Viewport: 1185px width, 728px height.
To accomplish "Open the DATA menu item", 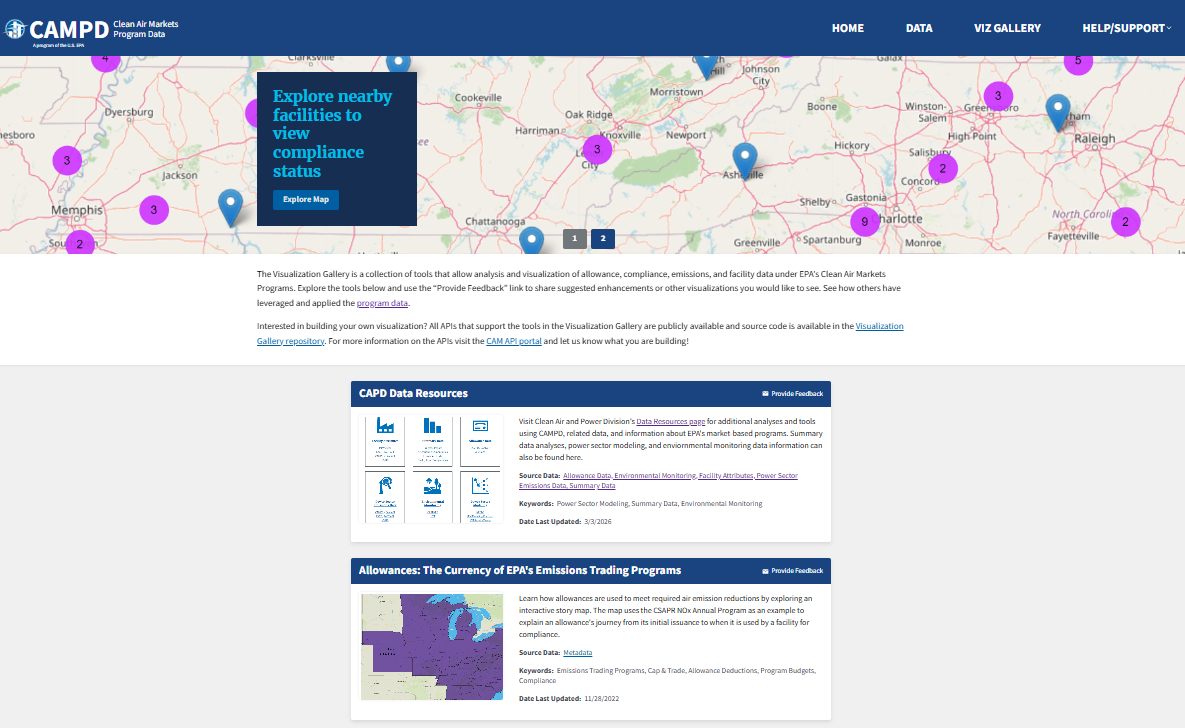I will coord(919,28).
